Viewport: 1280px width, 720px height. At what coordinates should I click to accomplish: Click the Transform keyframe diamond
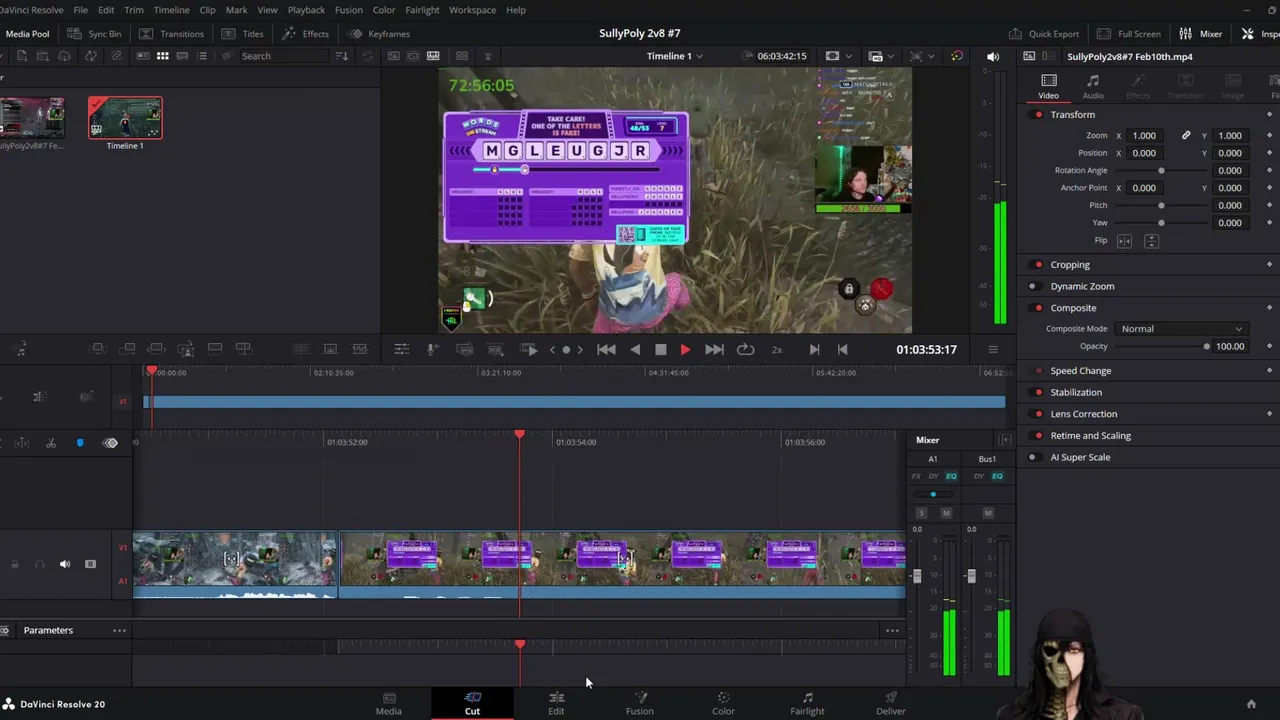click(x=1270, y=114)
